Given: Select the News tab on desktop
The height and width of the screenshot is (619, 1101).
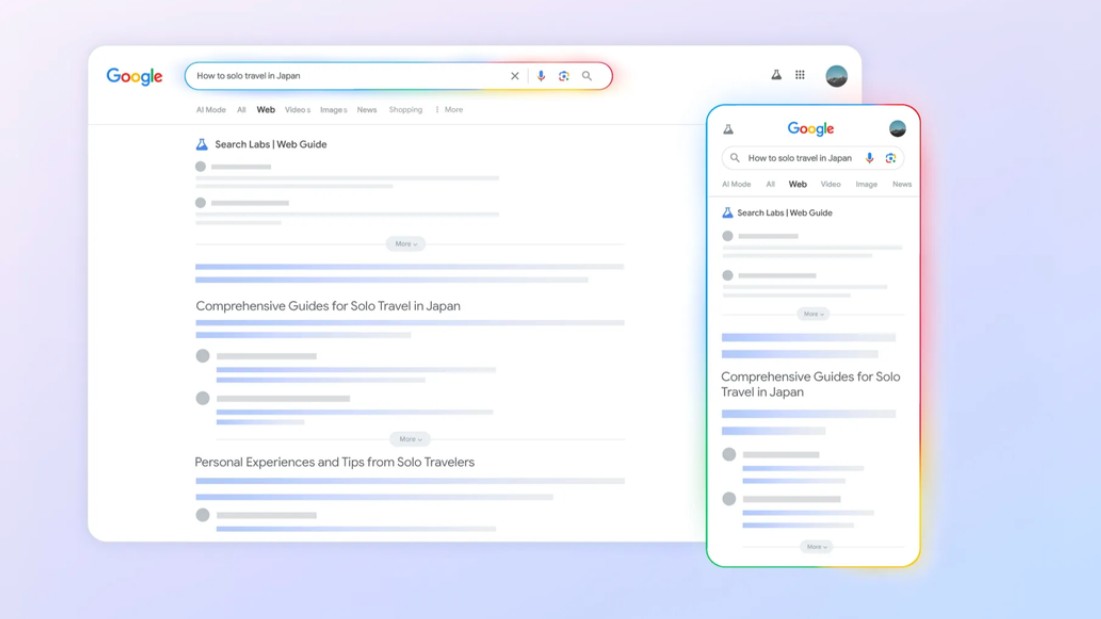Looking at the screenshot, I should coord(367,109).
